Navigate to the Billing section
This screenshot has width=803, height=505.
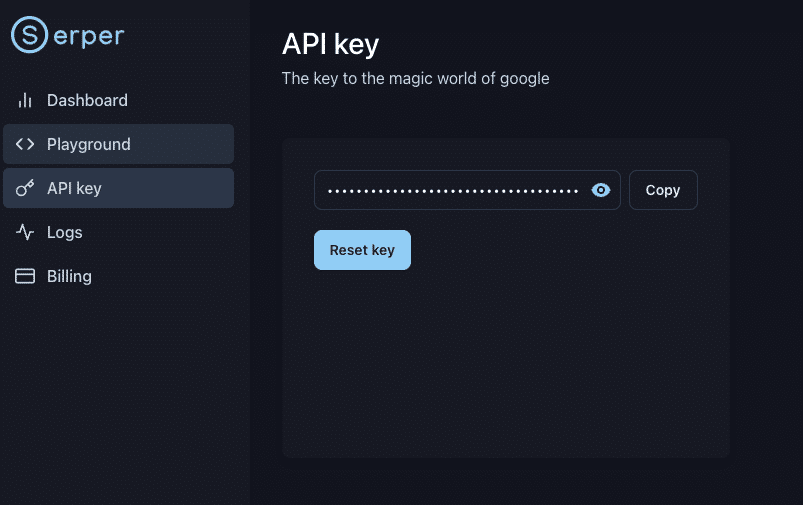point(69,276)
